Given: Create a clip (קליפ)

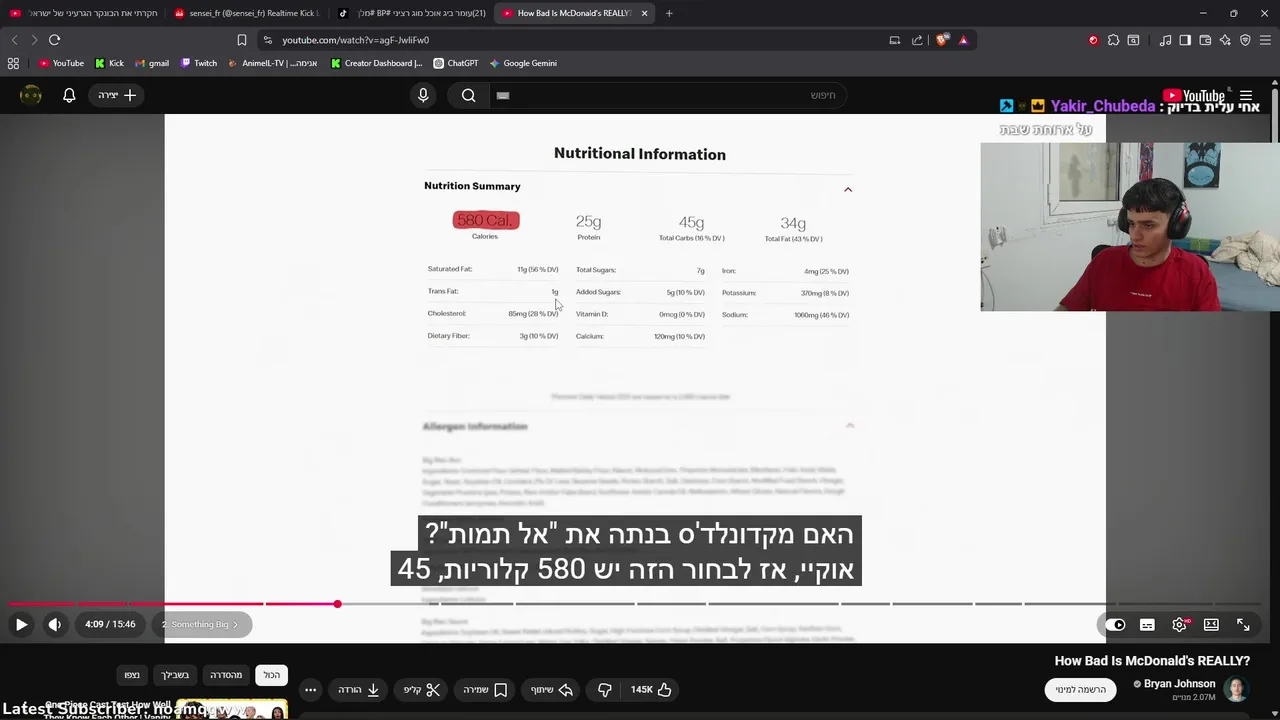Looking at the screenshot, I should click(422, 690).
